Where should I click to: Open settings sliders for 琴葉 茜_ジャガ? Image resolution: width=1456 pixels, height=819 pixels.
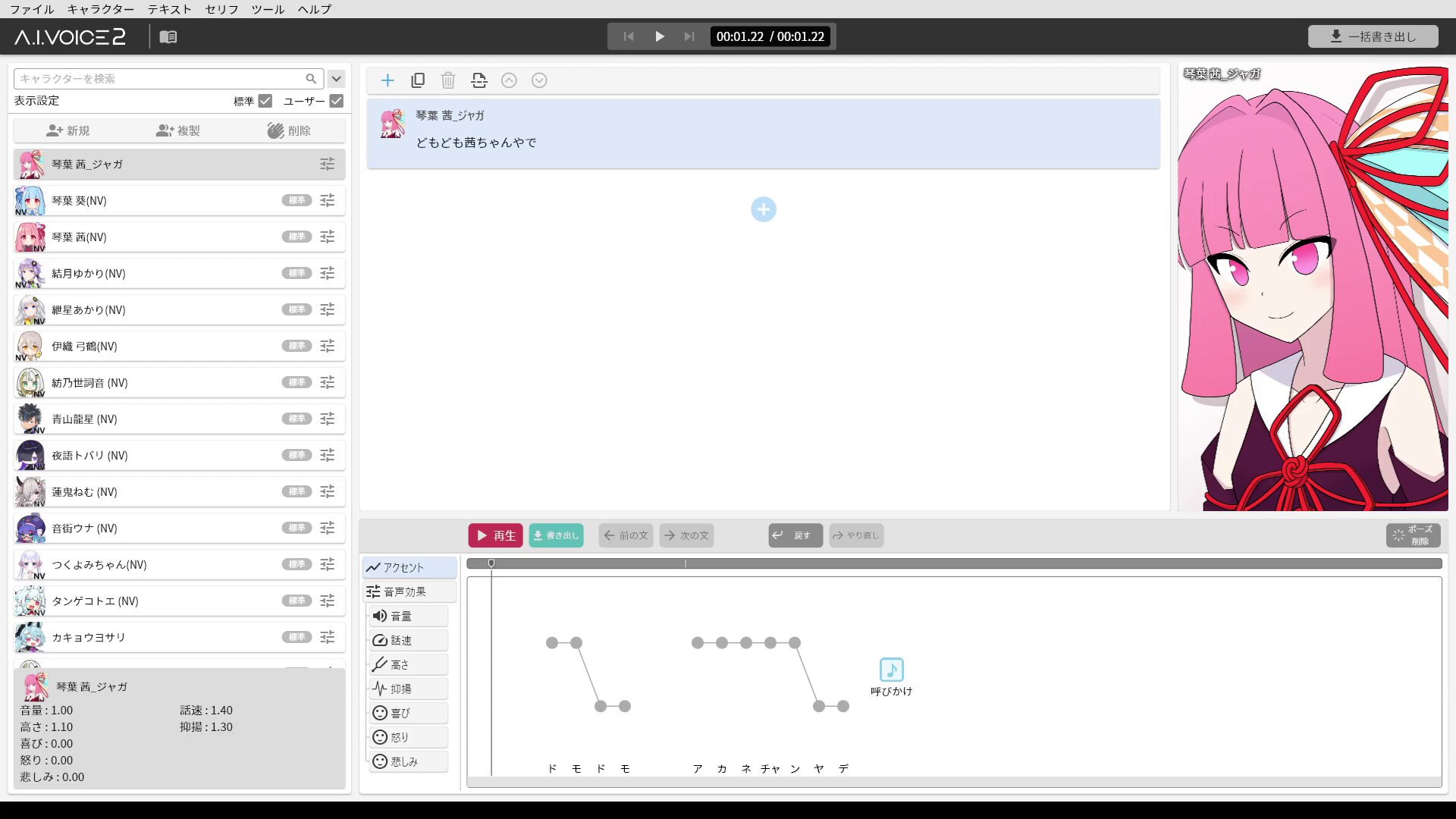[x=328, y=164]
